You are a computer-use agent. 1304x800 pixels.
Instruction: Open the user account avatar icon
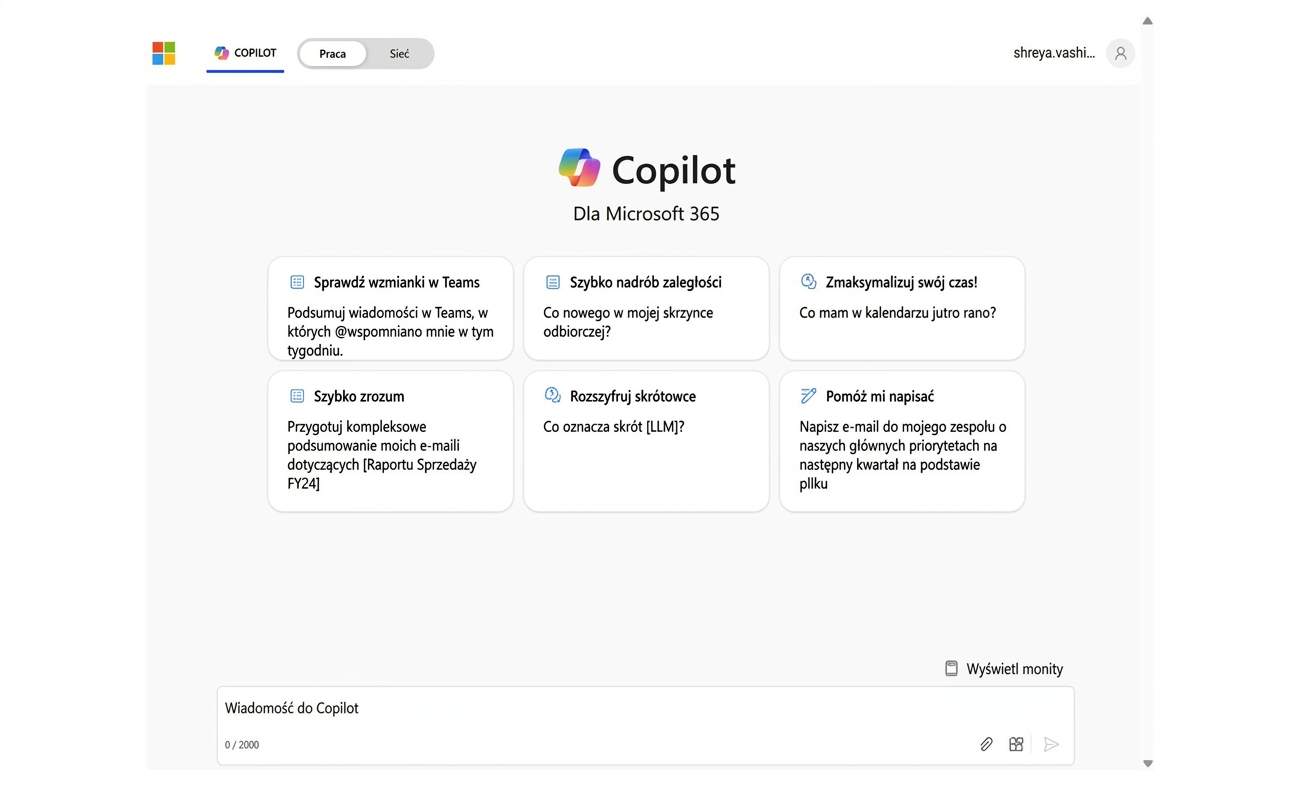[1120, 54]
